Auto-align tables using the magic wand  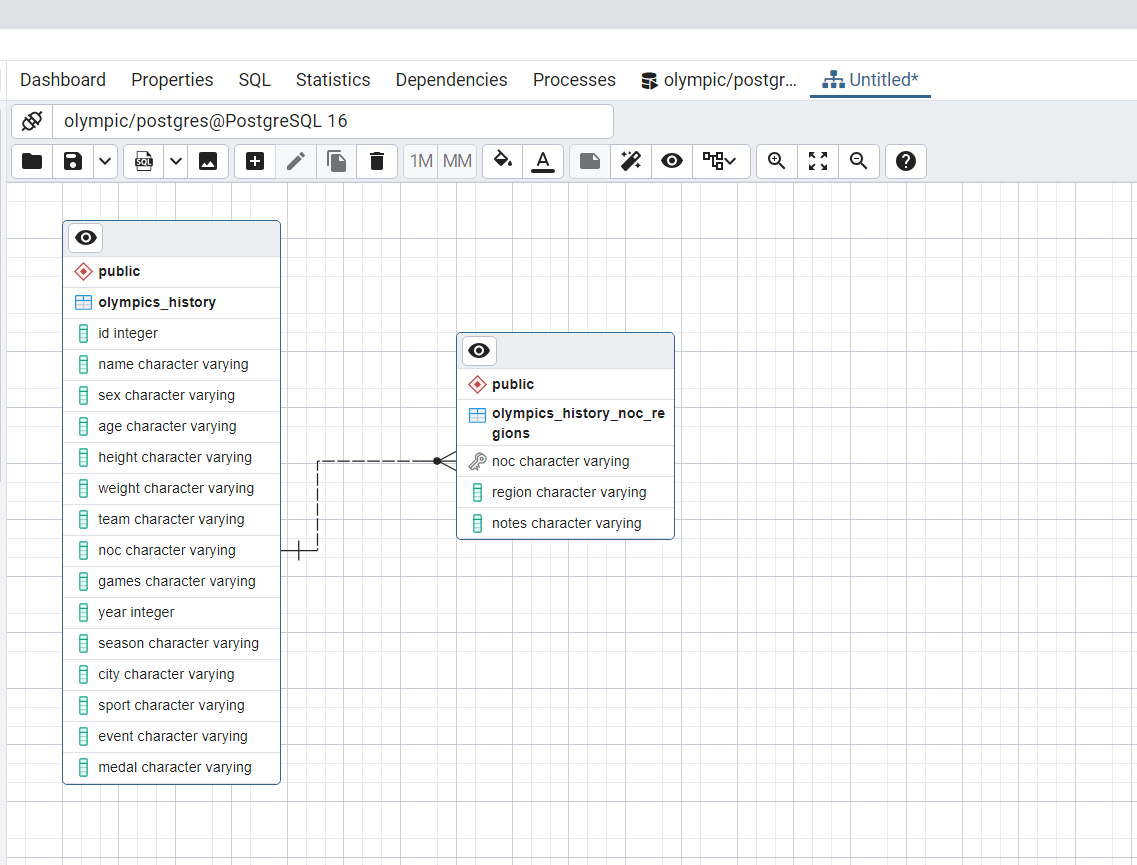coord(630,161)
